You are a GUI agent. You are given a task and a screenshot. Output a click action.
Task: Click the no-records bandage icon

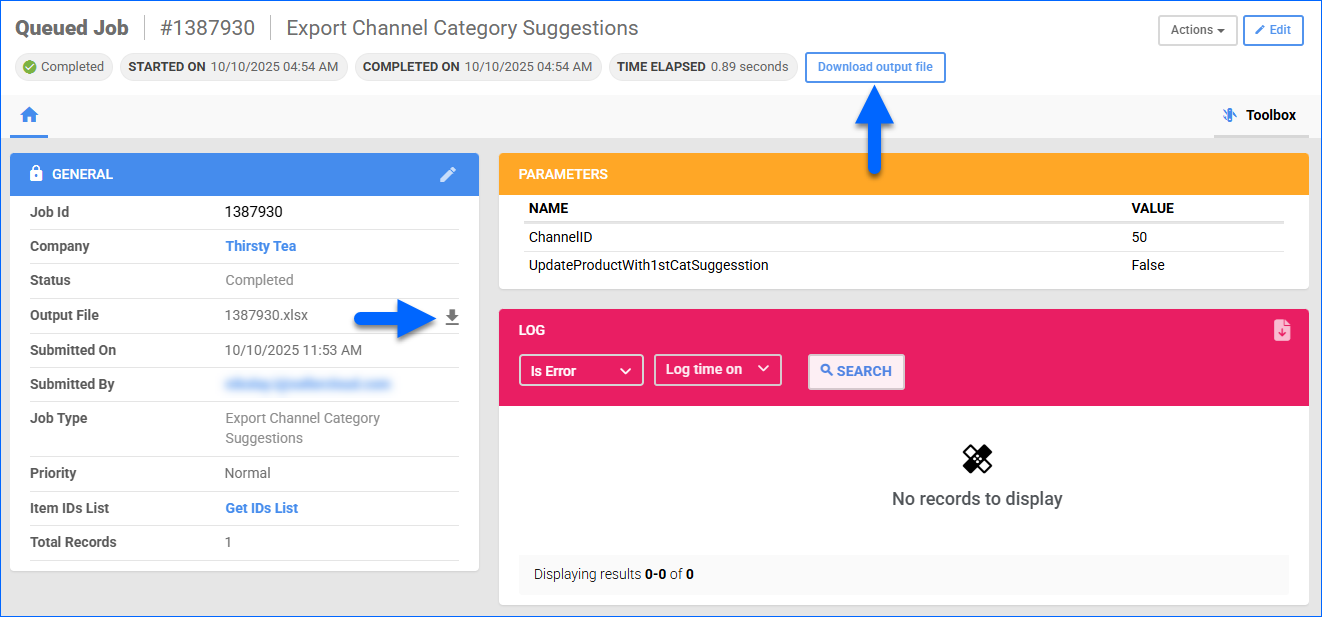pyautogui.click(x=977, y=459)
